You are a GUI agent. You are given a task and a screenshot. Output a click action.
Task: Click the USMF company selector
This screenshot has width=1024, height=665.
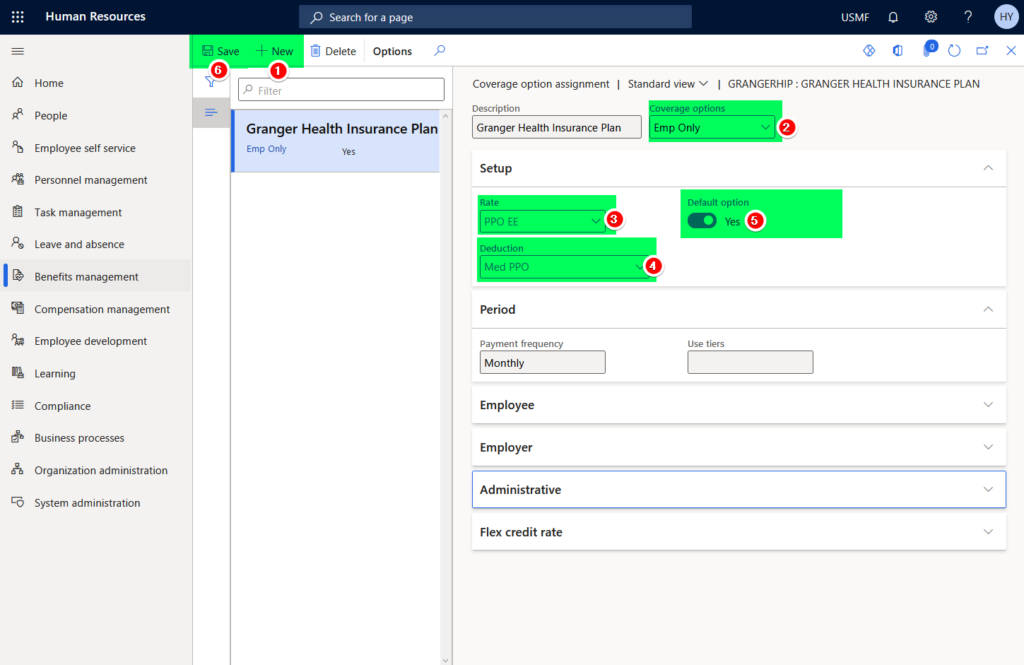pos(855,17)
